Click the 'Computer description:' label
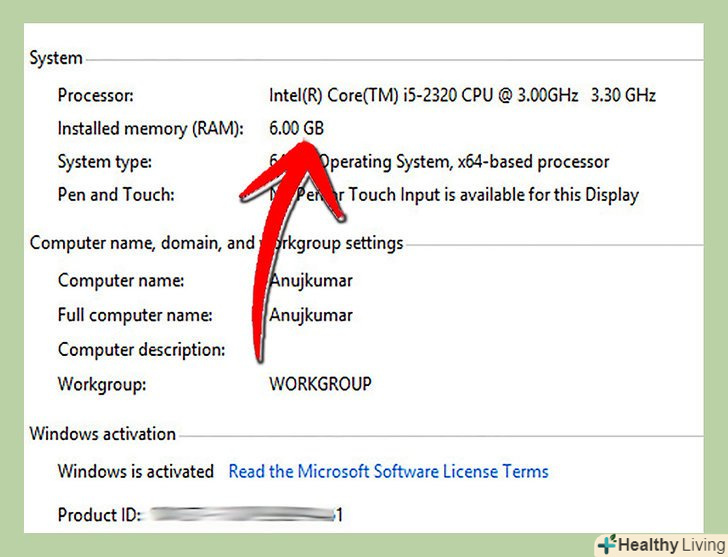This screenshot has width=728, height=557. [x=142, y=350]
